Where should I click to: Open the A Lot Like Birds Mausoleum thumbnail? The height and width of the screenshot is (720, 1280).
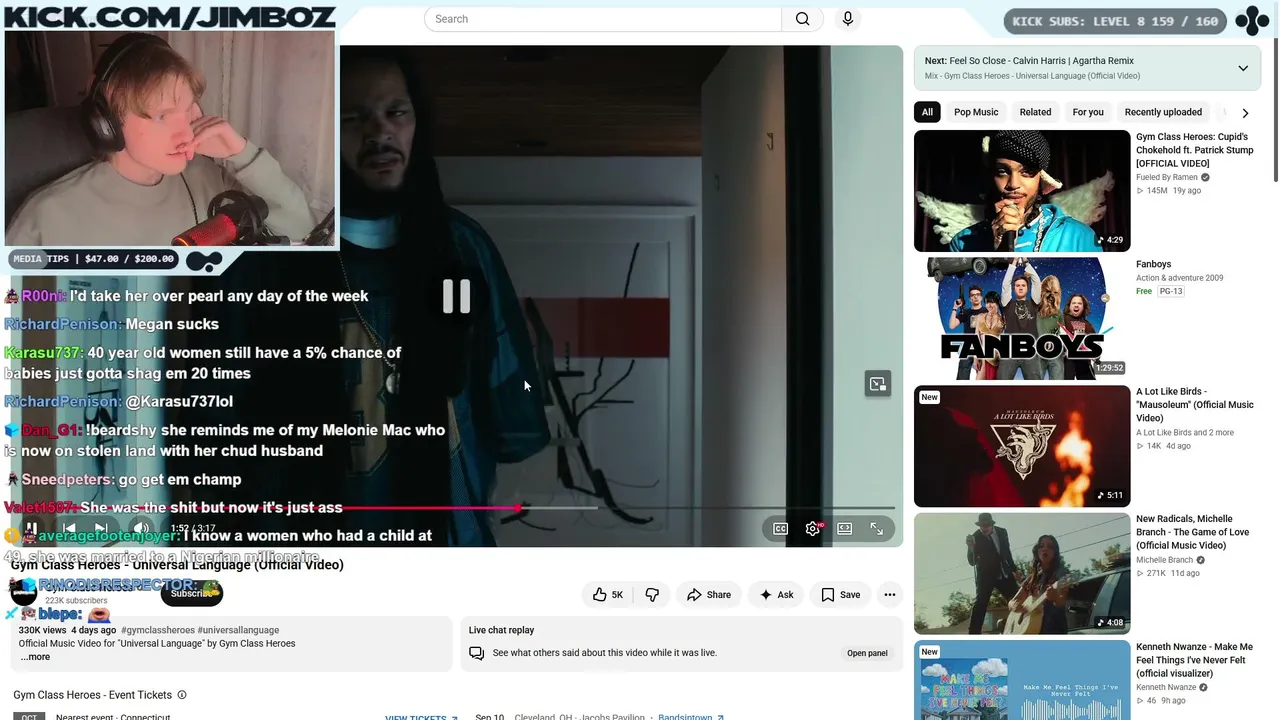click(1022, 446)
